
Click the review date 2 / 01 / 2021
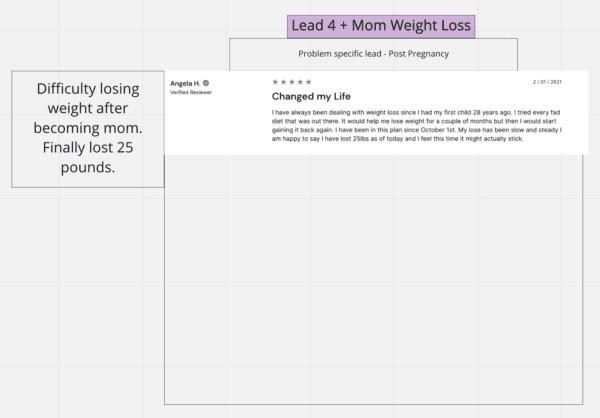click(547, 82)
